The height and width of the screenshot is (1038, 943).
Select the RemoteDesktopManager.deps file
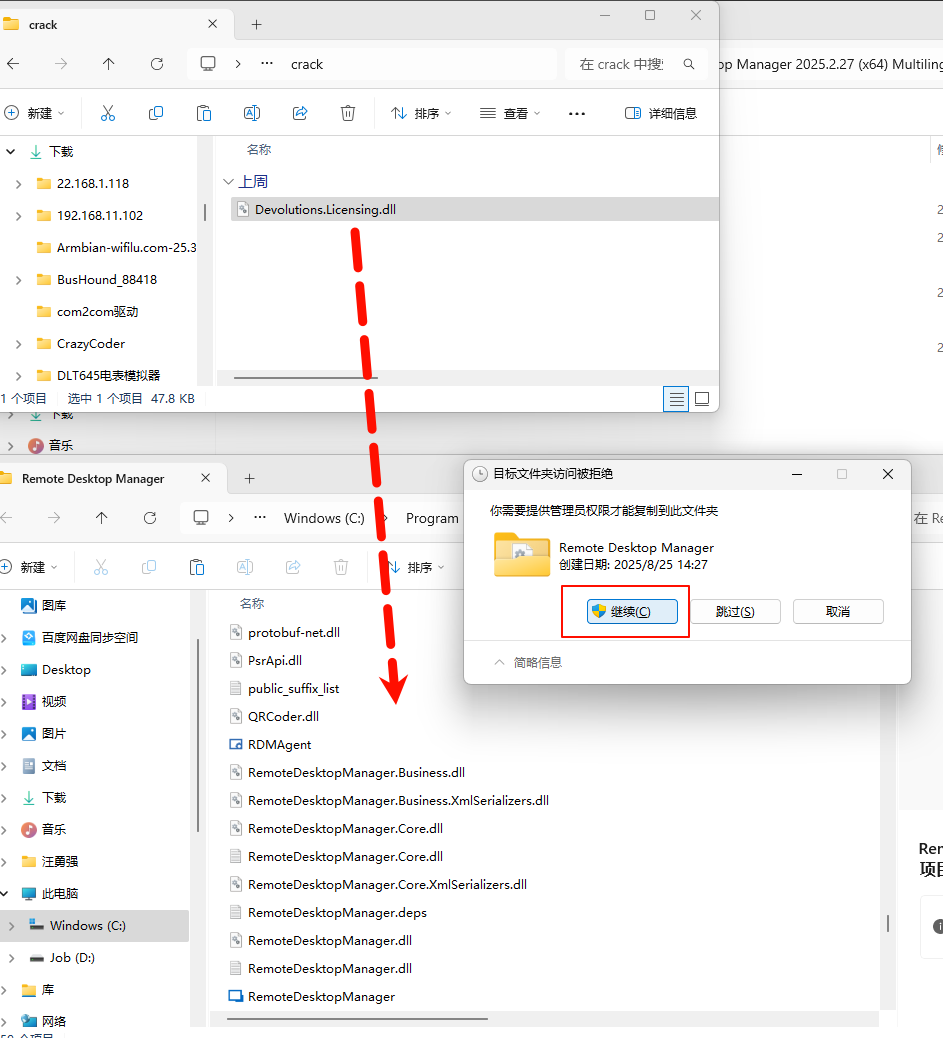[x=337, y=912]
